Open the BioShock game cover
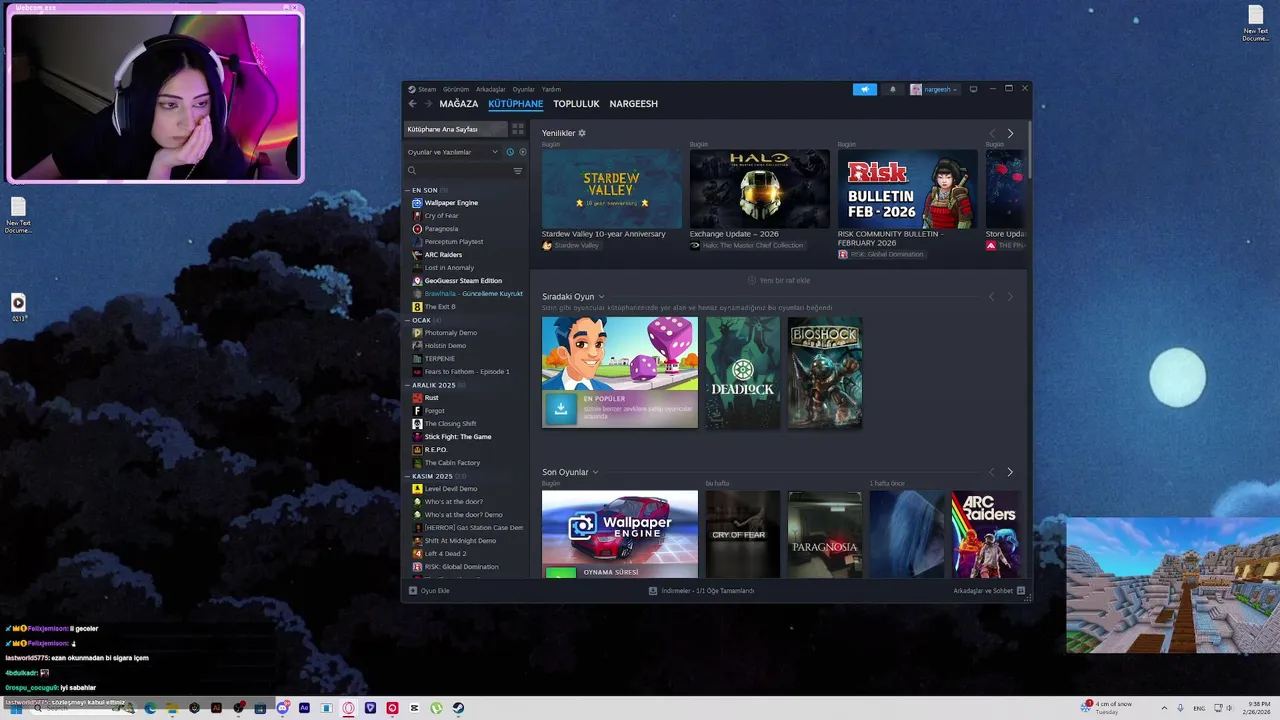The width and height of the screenshot is (1280, 720). [825, 372]
